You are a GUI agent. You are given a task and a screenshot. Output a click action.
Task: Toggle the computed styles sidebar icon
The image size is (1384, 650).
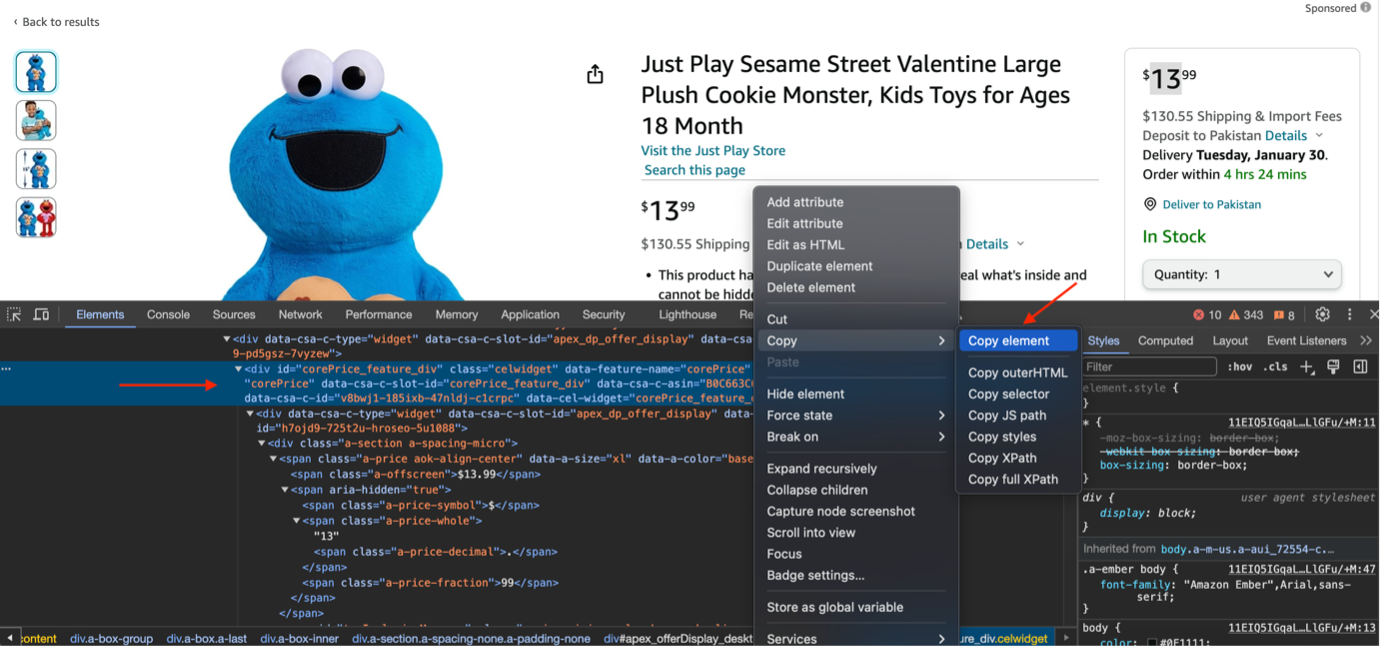click(1361, 367)
